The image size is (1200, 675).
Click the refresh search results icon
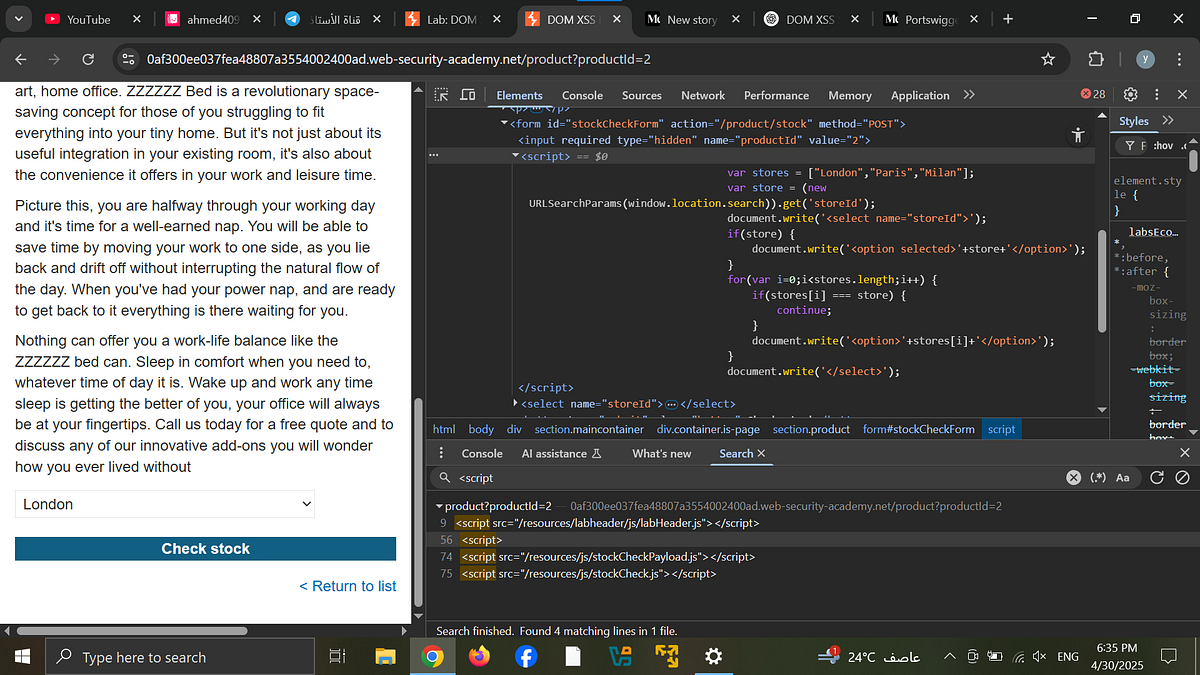coord(1158,477)
